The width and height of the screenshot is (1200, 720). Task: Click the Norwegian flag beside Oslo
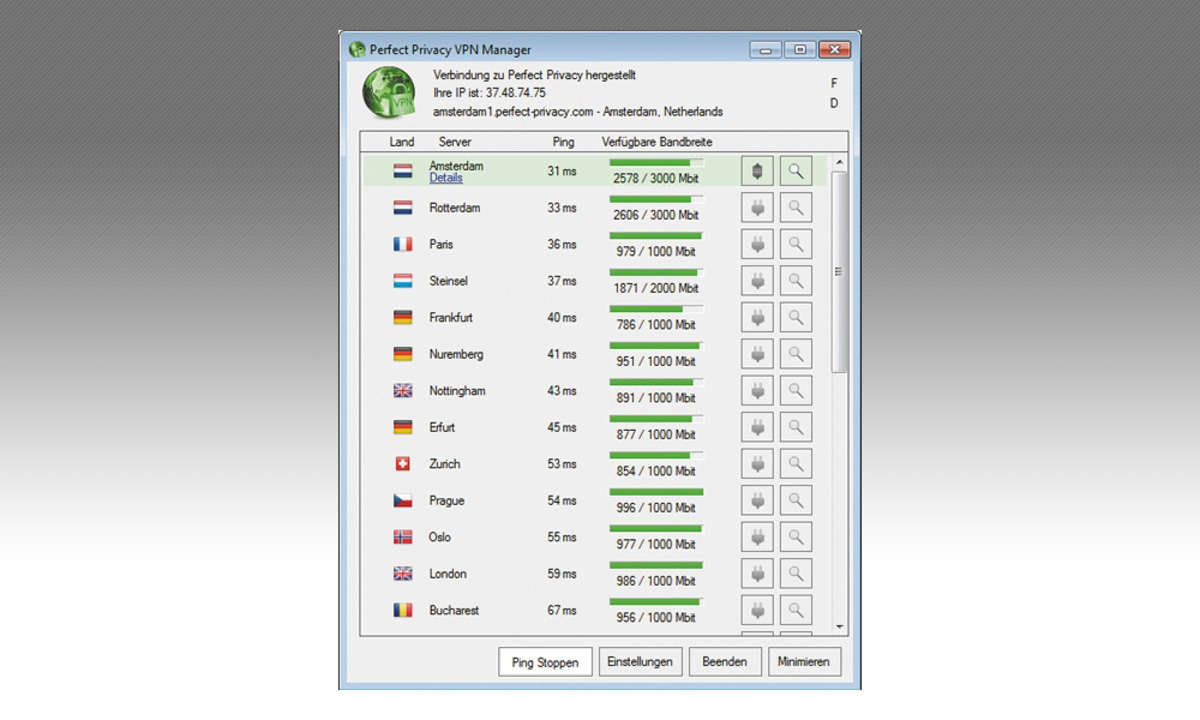[x=403, y=537]
